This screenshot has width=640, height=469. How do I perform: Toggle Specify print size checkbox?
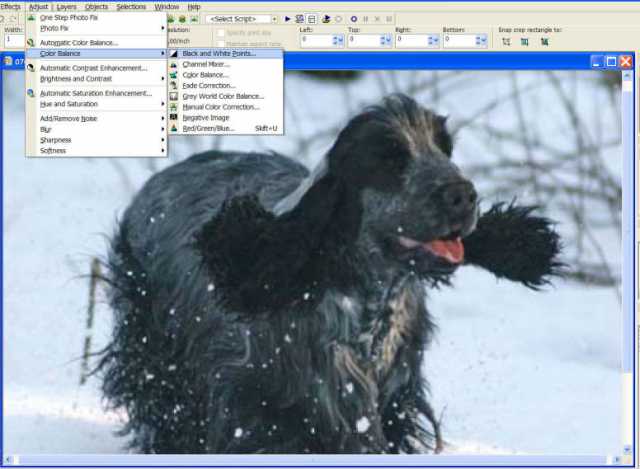point(221,33)
